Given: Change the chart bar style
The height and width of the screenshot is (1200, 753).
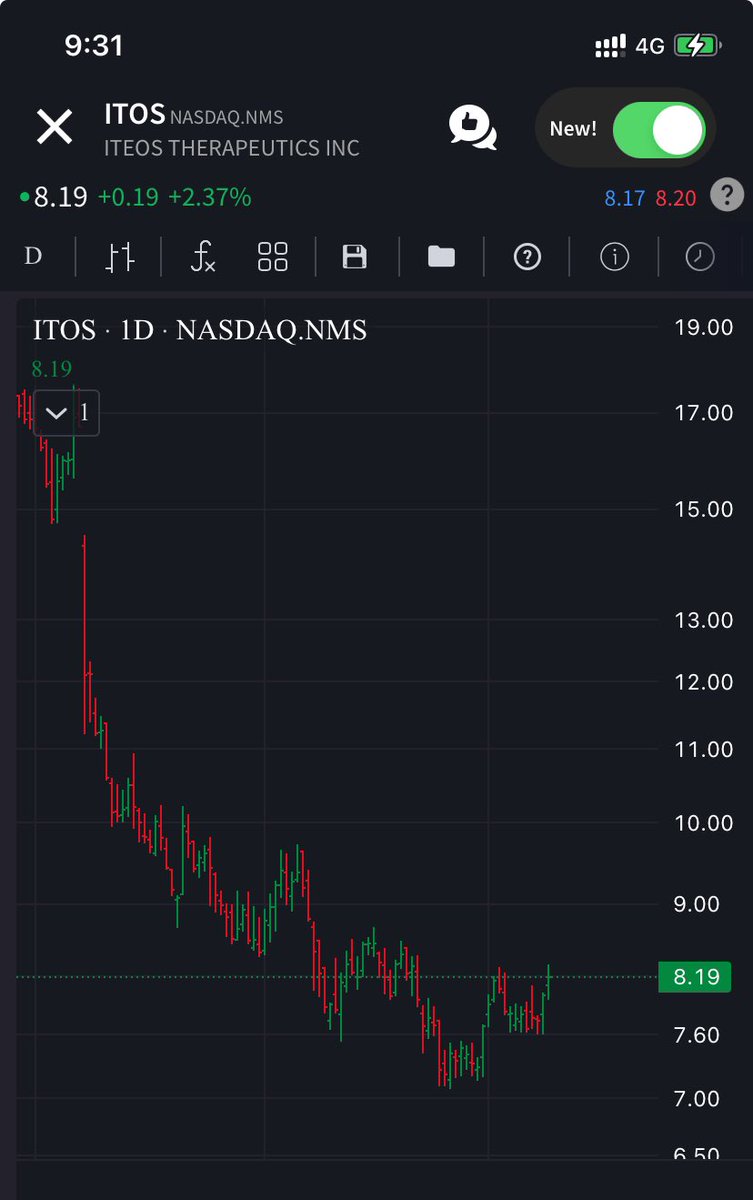Looking at the screenshot, I should [x=119, y=257].
